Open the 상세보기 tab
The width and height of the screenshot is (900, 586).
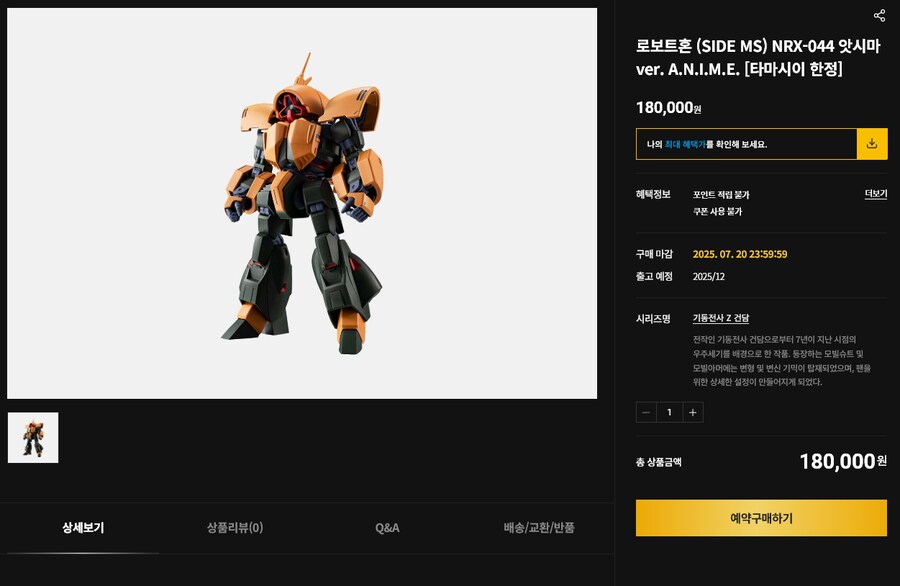tap(83, 527)
